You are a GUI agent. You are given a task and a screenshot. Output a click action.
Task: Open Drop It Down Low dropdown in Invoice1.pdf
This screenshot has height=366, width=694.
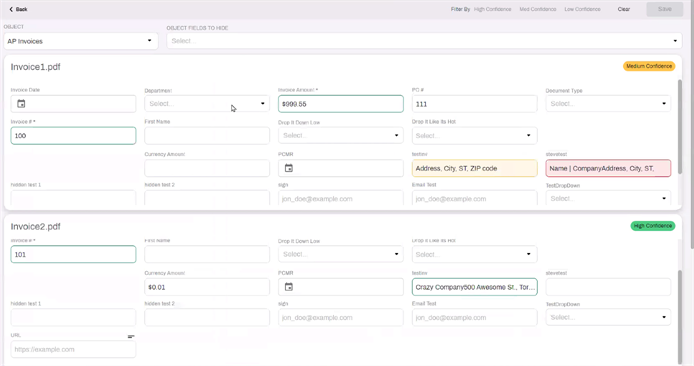pos(340,135)
